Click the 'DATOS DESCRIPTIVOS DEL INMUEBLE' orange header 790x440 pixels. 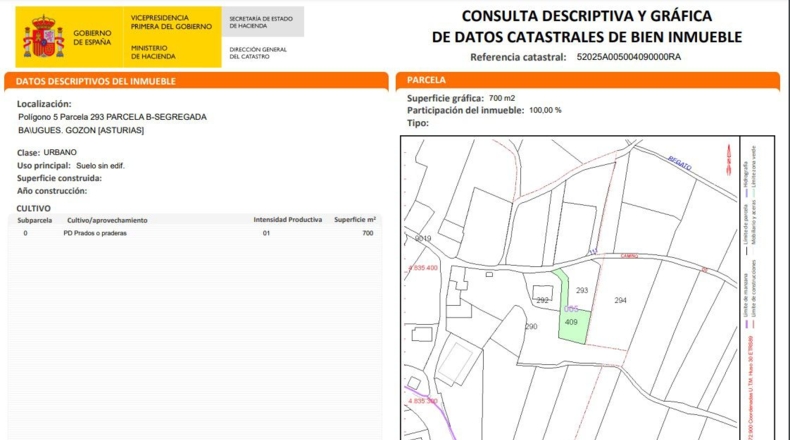[x=196, y=81]
